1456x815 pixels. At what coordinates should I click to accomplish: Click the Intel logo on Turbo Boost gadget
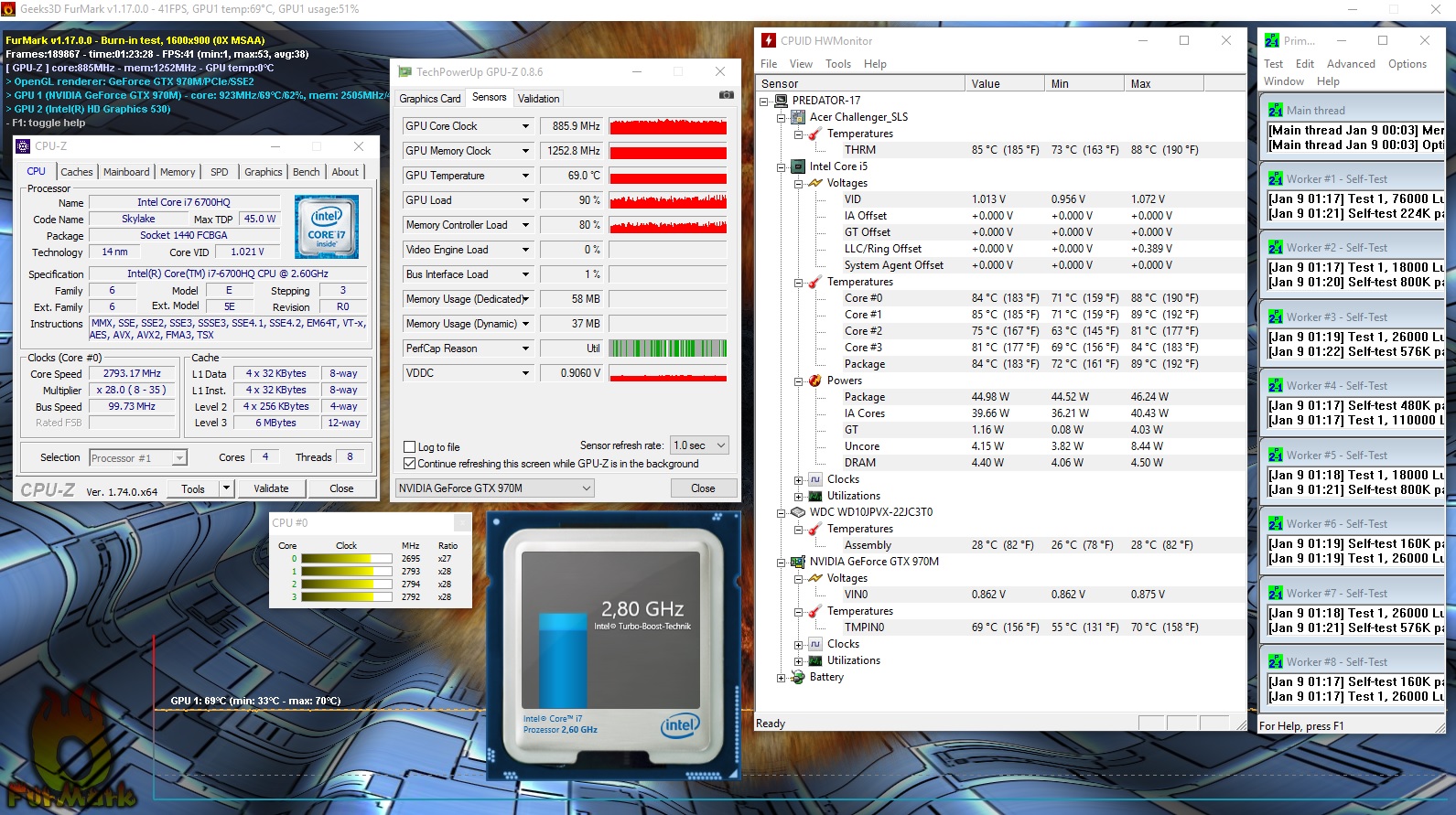point(679,725)
